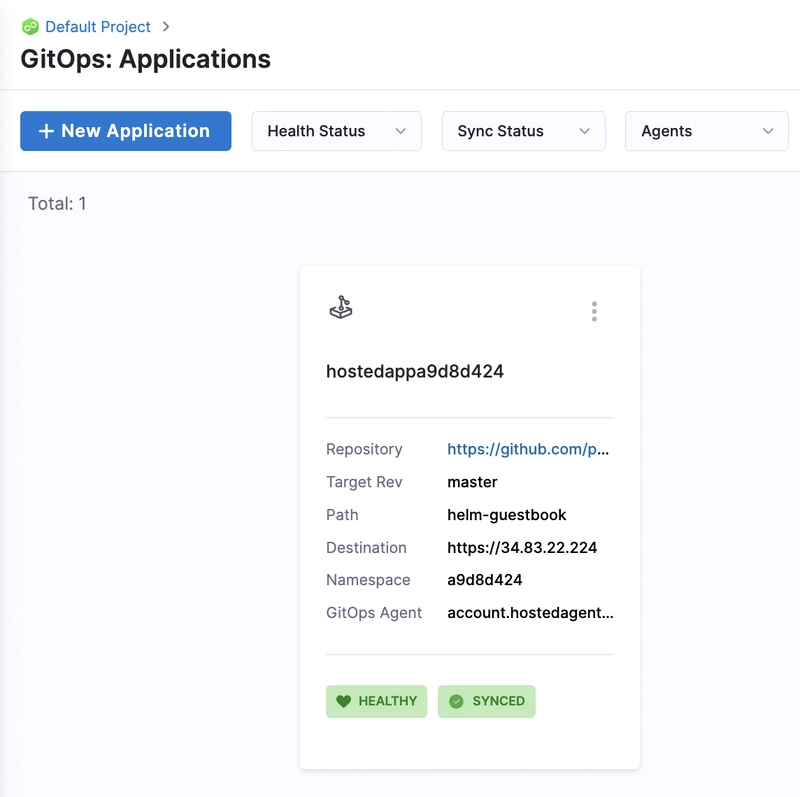This screenshot has height=797, width=800.
Task: Click the plus icon on New Application
Action: [x=46, y=131]
